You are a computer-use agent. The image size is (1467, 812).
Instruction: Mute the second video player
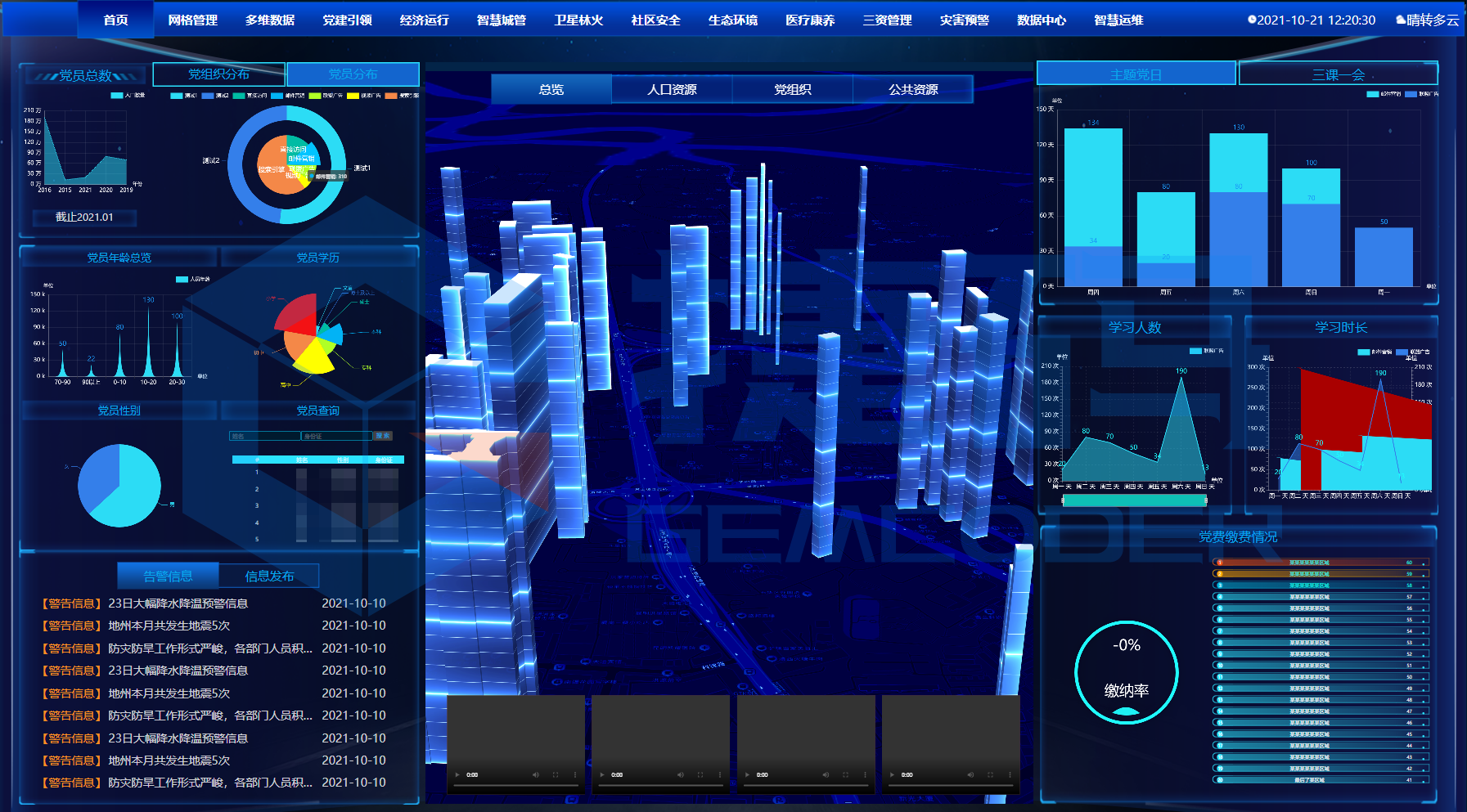point(681,774)
